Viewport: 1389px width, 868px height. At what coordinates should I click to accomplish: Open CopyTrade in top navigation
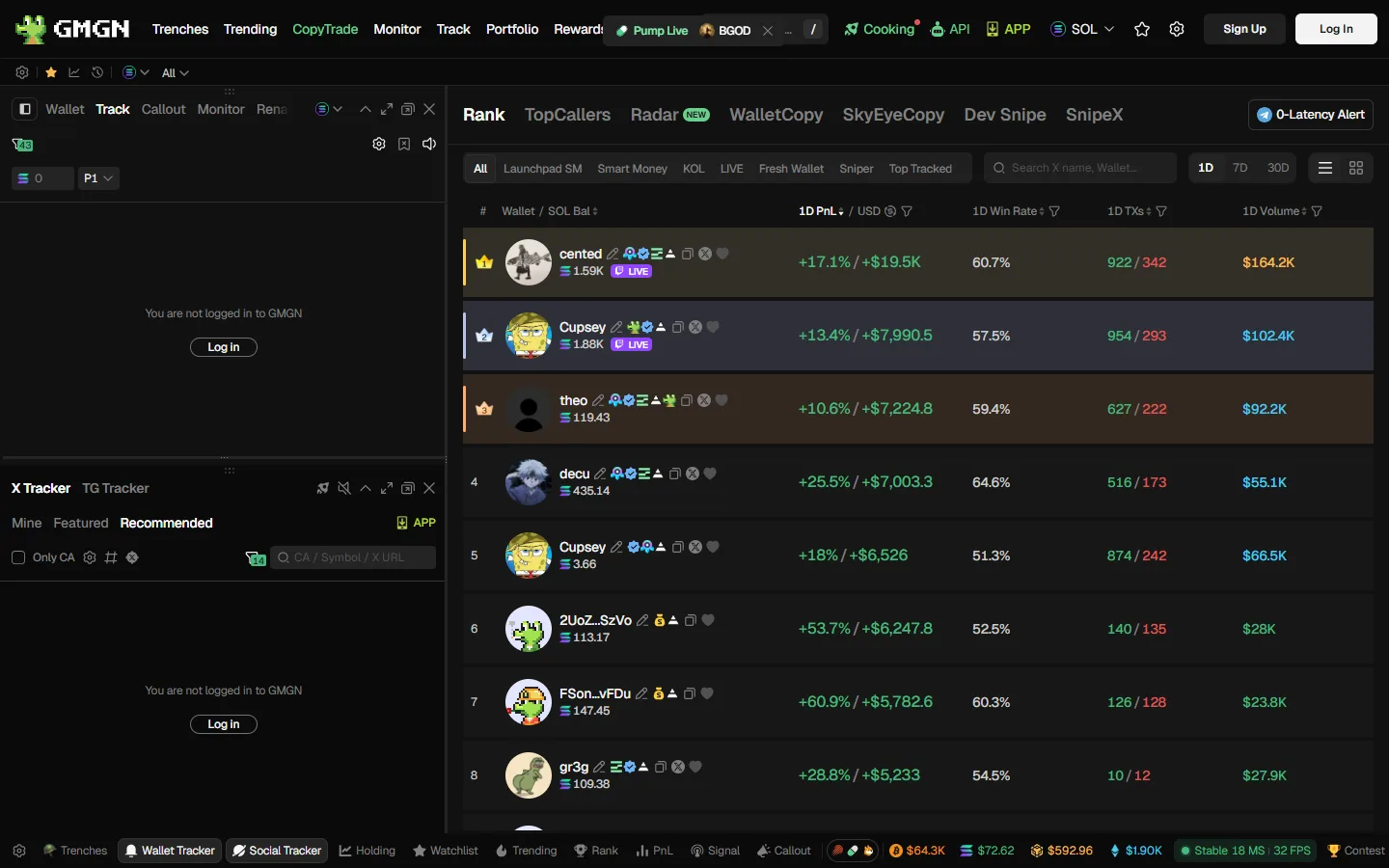click(325, 29)
